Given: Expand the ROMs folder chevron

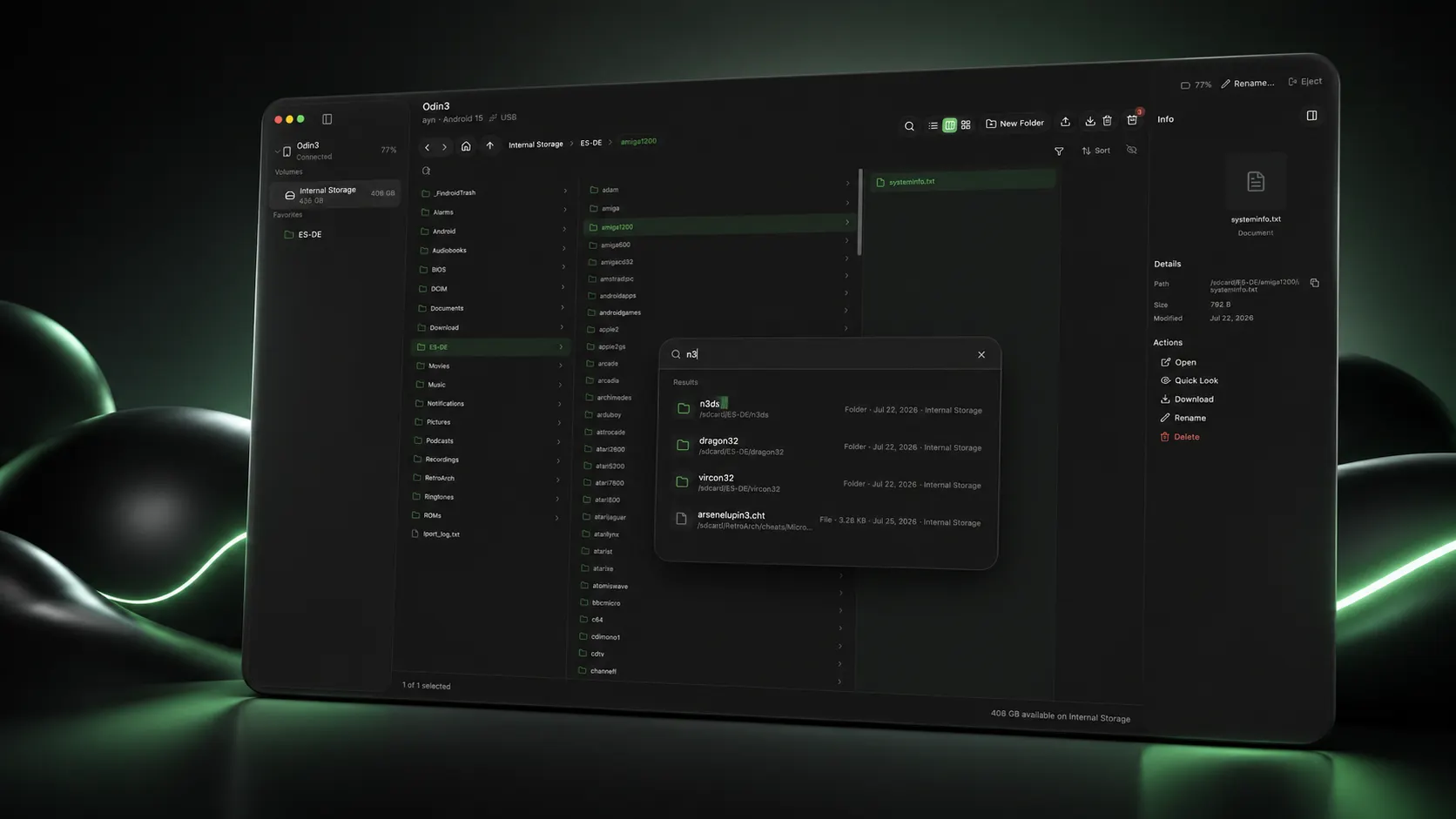Looking at the screenshot, I should (556, 518).
